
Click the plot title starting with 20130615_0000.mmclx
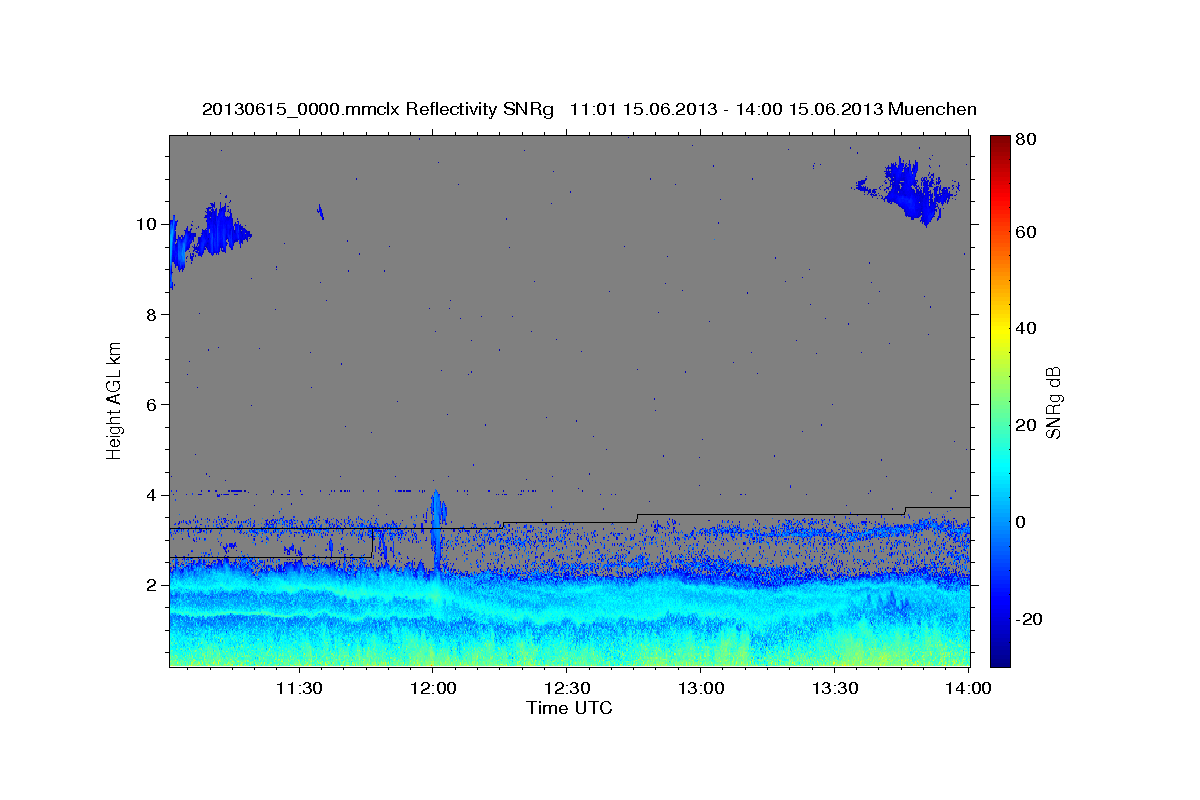click(x=589, y=109)
